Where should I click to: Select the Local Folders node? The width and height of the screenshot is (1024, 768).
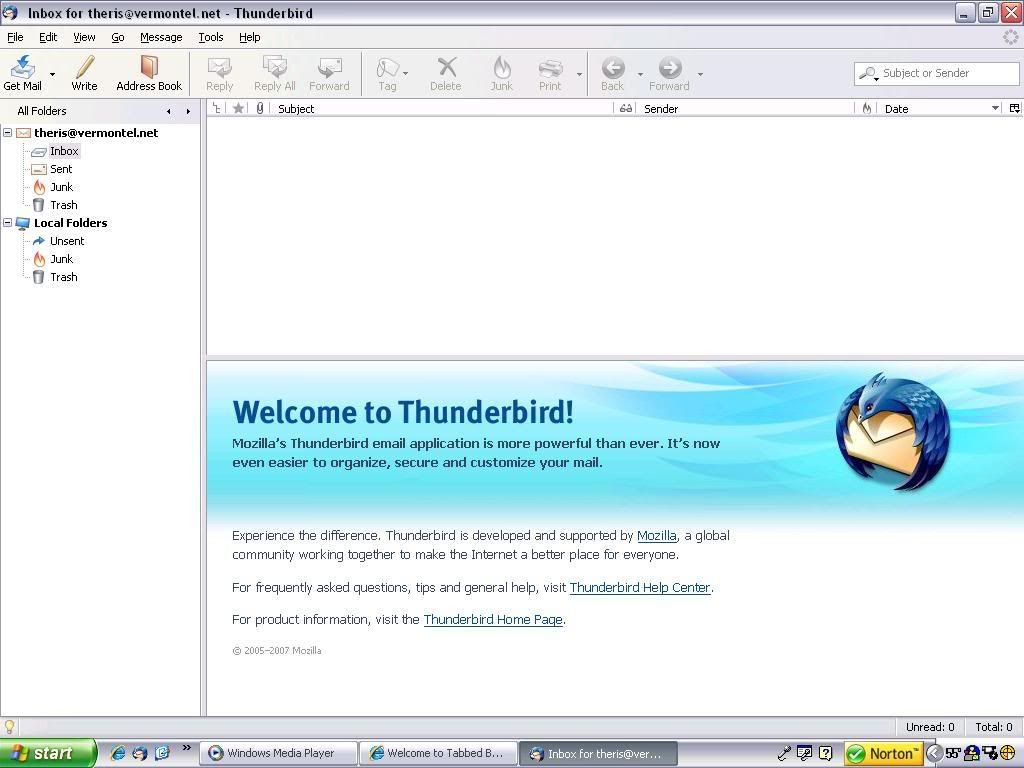[71, 223]
